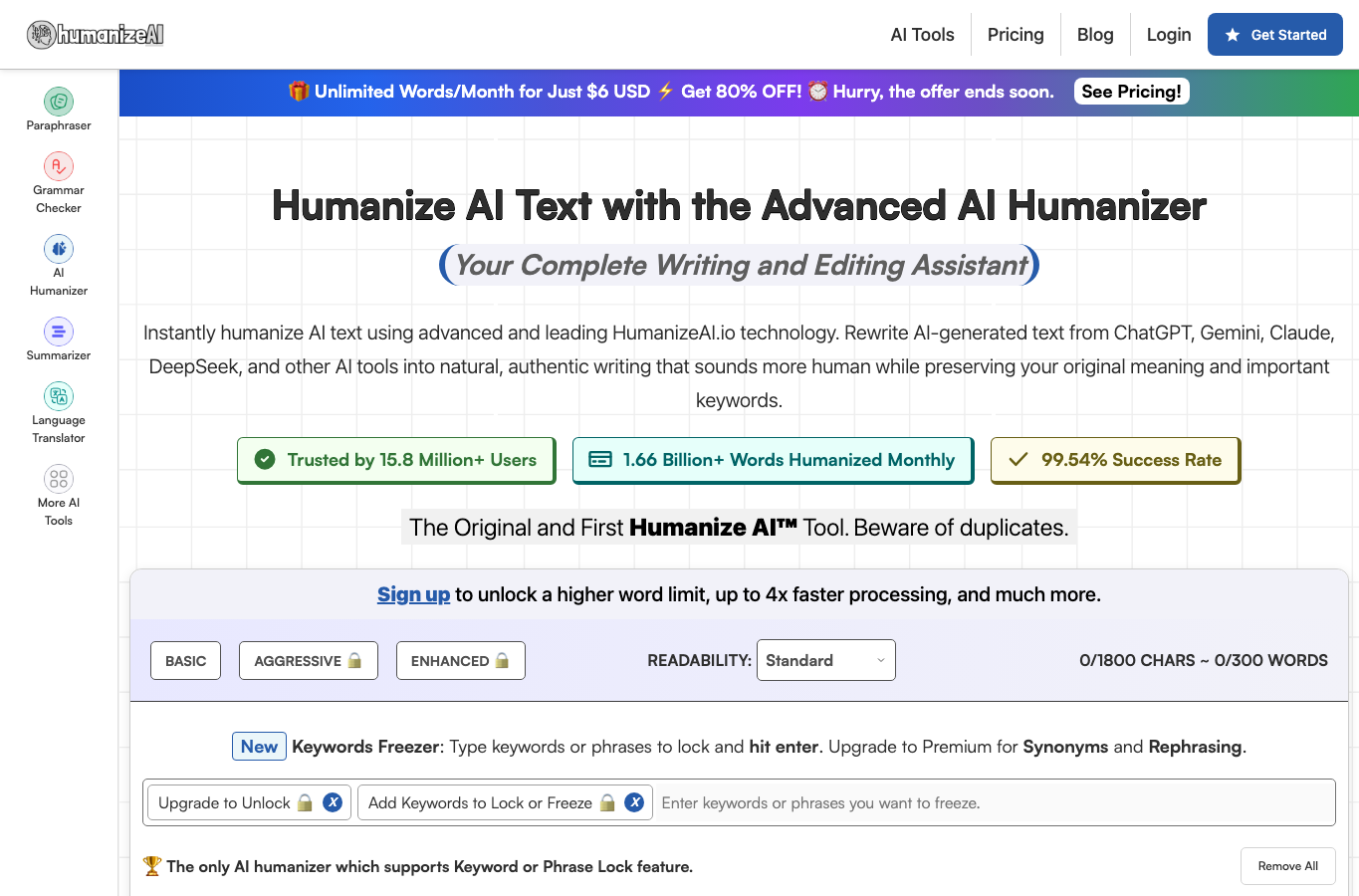Image resolution: width=1359 pixels, height=896 pixels.
Task: Click the lock icon on AGGRESSIVE mode
Action: [x=354, y=660]
